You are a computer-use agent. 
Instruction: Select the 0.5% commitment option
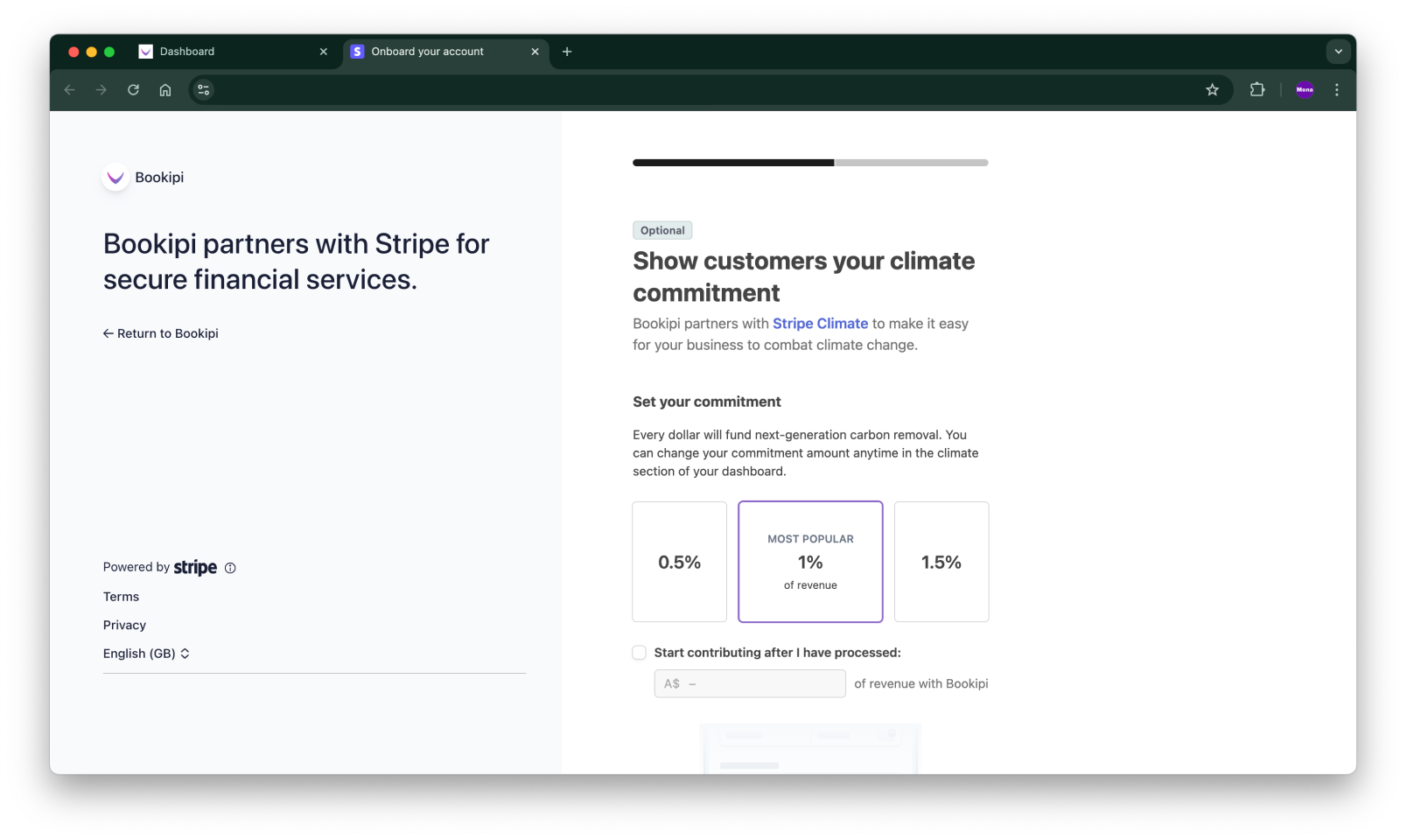pos(679,562)
